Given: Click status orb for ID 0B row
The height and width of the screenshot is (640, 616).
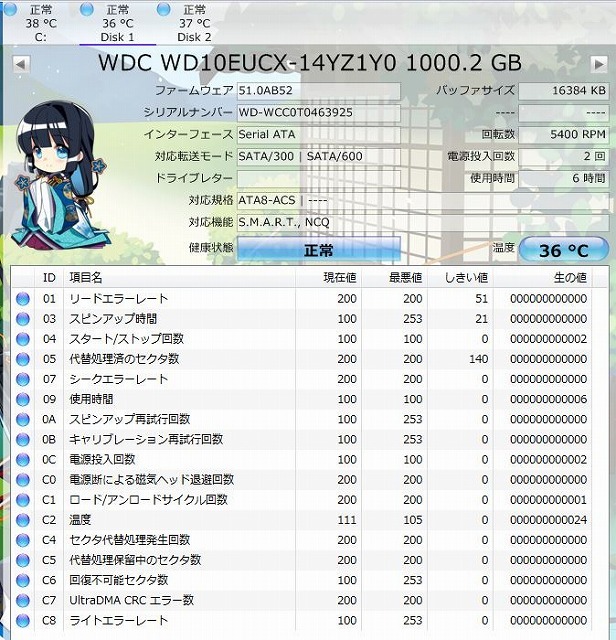Looking at the screenshot, I should point(23,440).
